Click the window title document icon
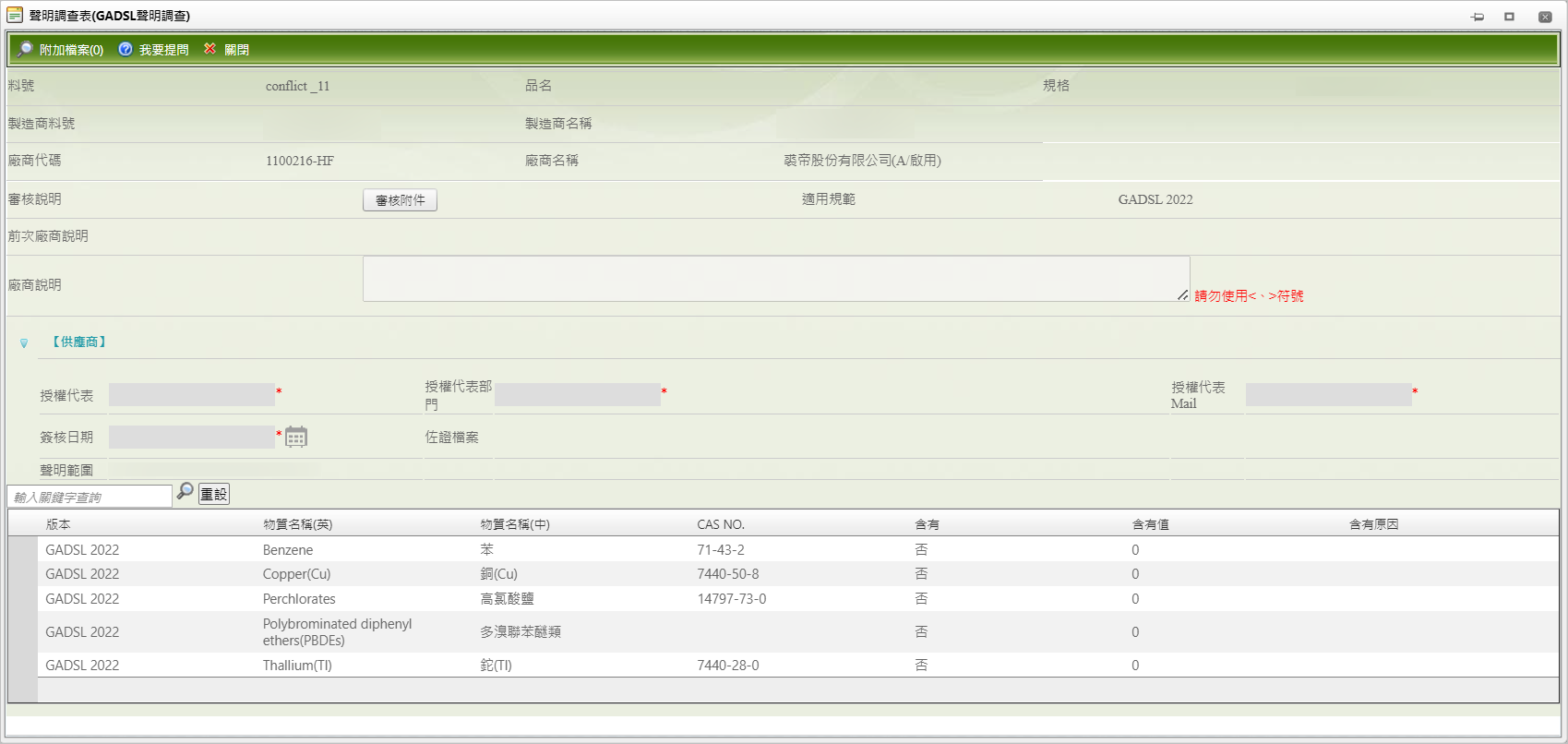 (x=15, y=15)
